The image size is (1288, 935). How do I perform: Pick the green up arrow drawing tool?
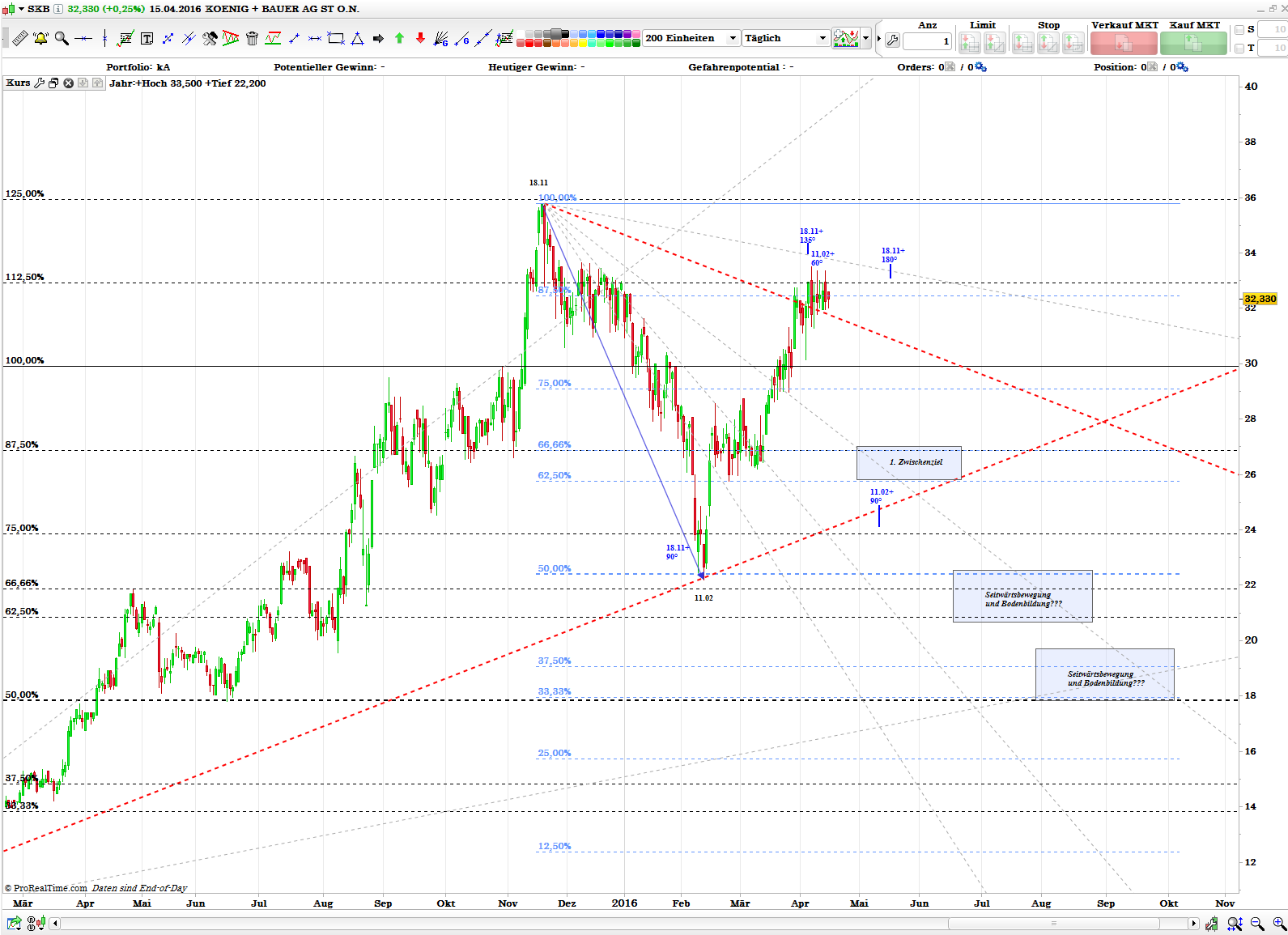[x=399, y=38]
